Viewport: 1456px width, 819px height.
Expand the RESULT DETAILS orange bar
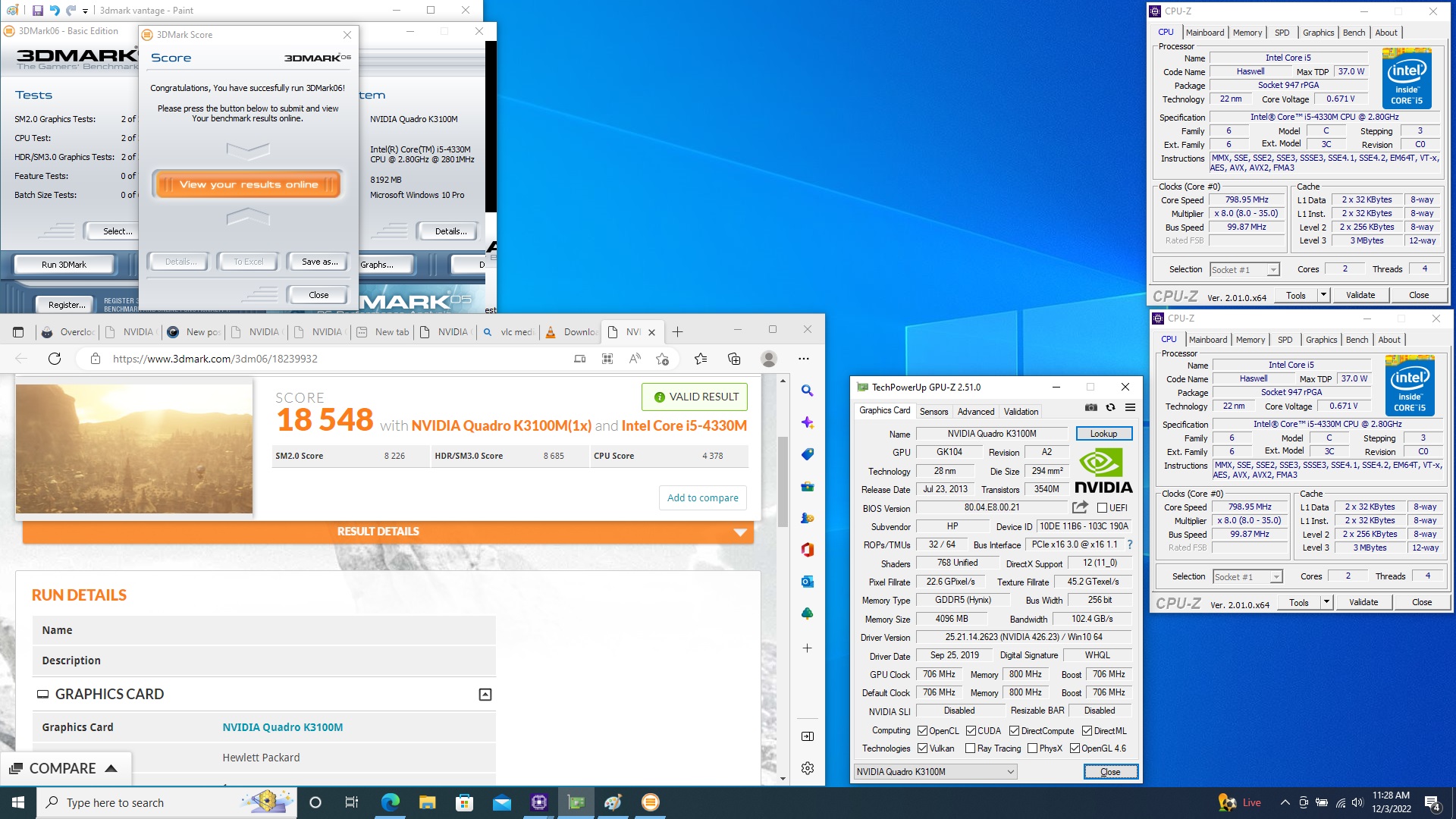click(388, 532)
